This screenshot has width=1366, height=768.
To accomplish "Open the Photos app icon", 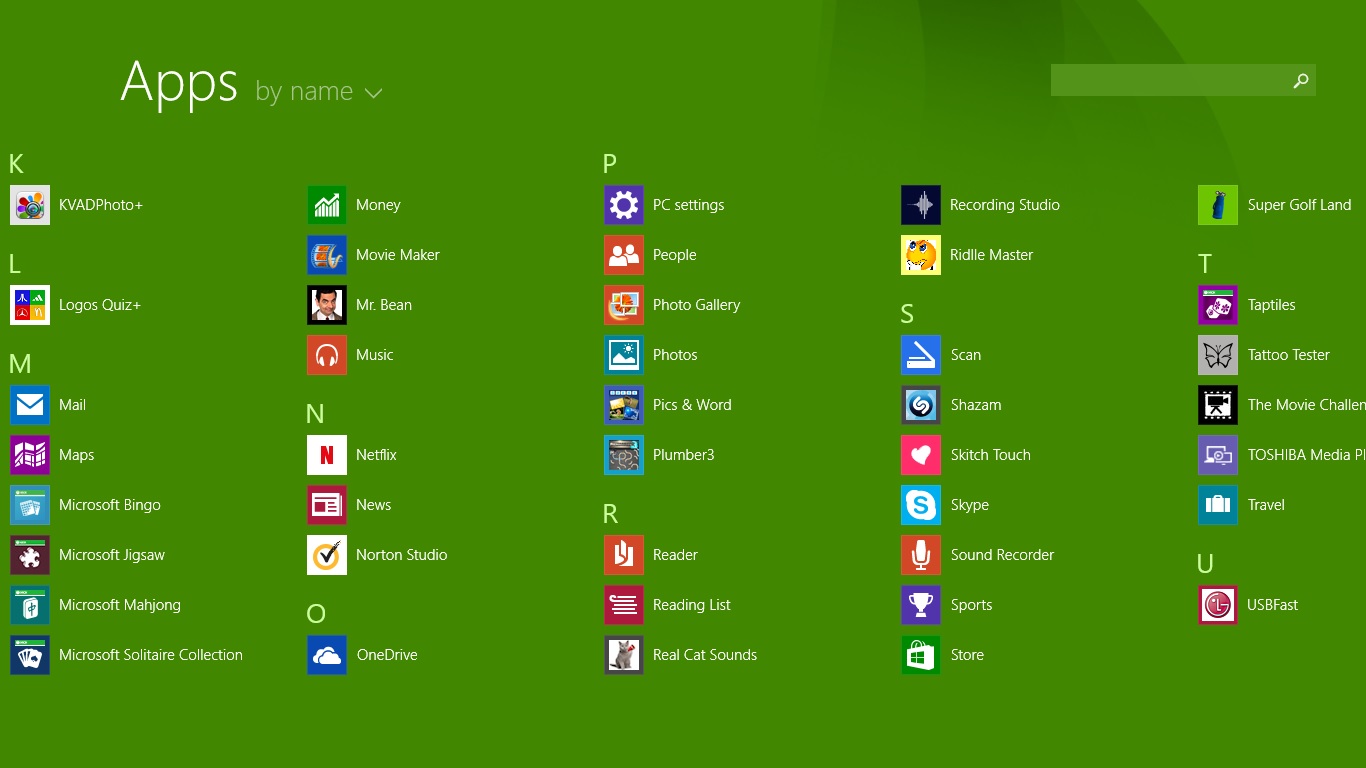I will [624, 355].
